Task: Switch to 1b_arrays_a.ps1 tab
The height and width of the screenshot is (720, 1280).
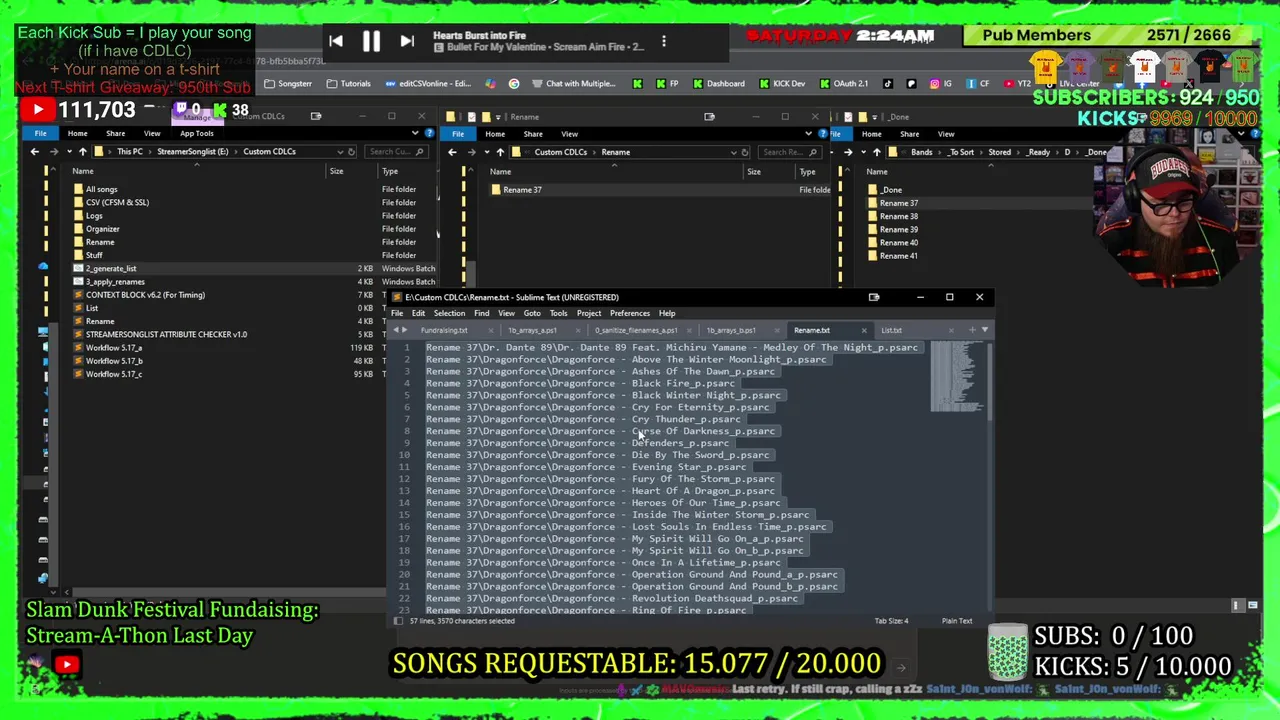Action: (532, 330)
